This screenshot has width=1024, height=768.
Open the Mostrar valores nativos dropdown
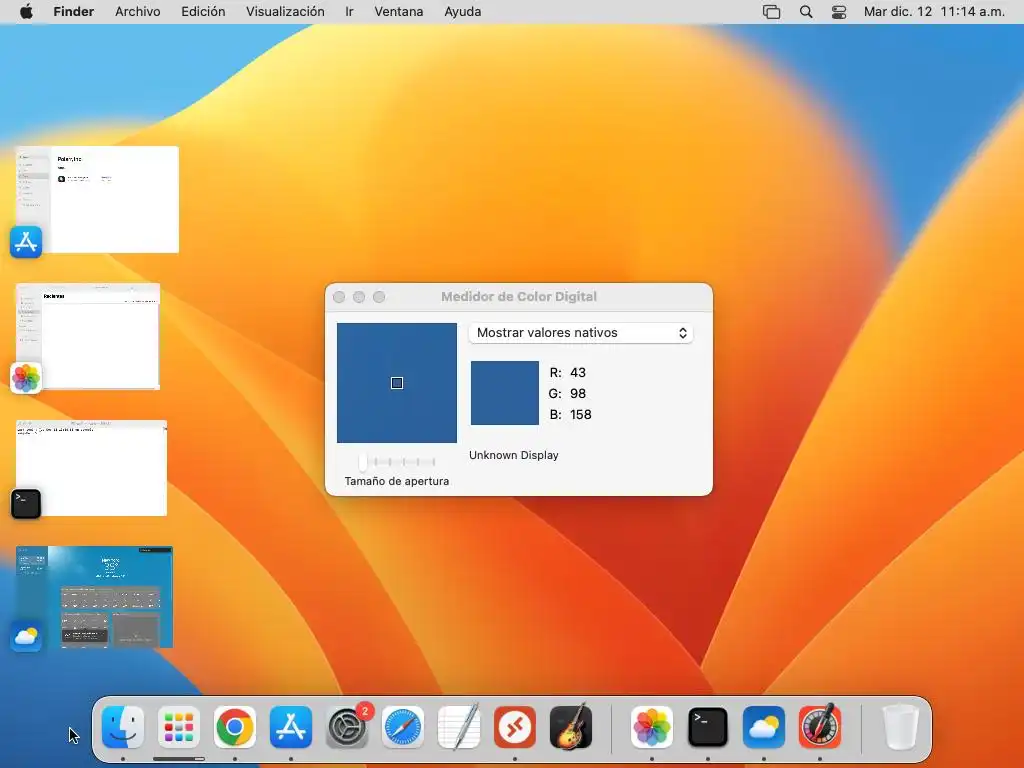(x=581, y=333)
